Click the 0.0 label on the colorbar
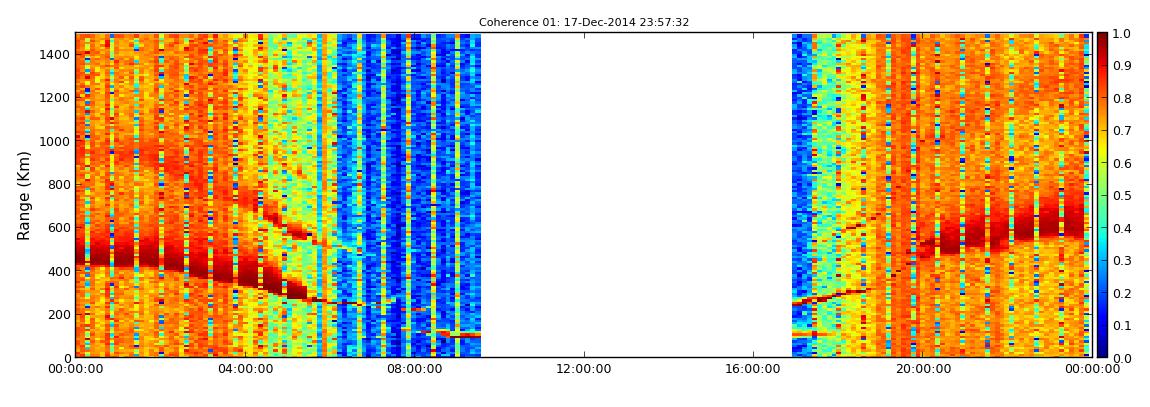The width and height of the screenshot is (1150, 407). coord(1123,358)
